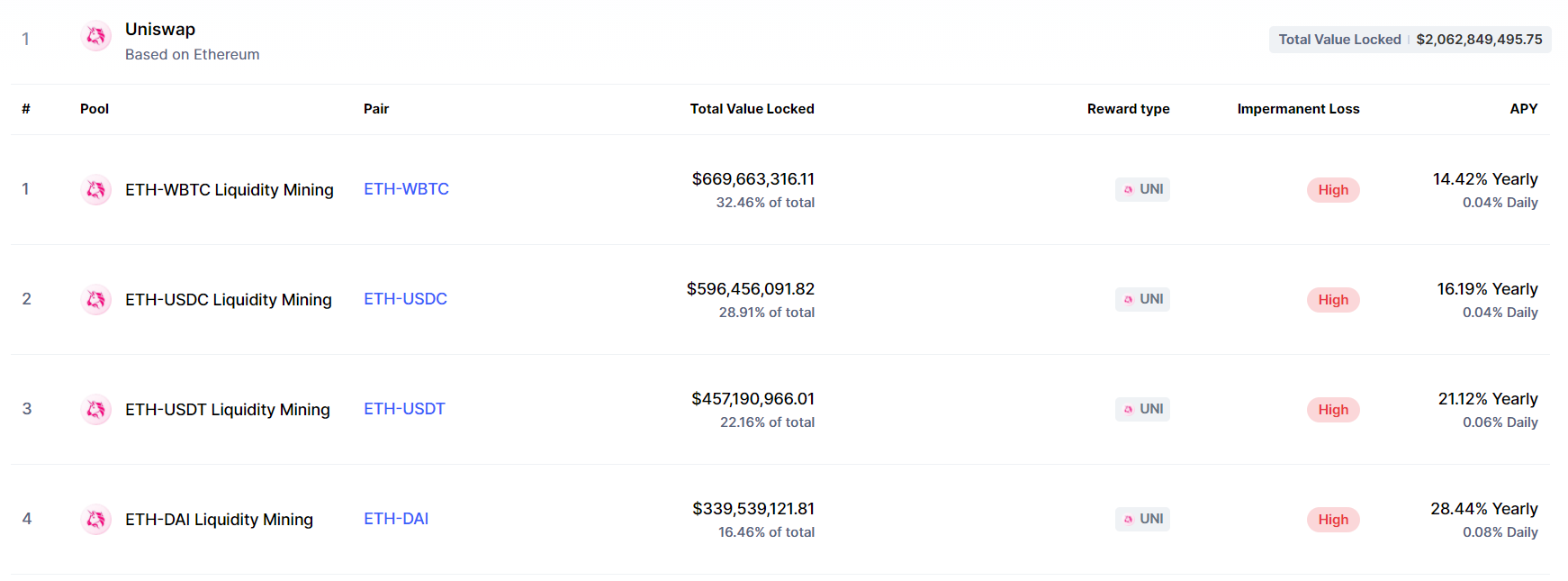Select ETH-DAI Liquidity Mining pool name
This screenshot has width=1568, height=581.
(x=219, y=520)
